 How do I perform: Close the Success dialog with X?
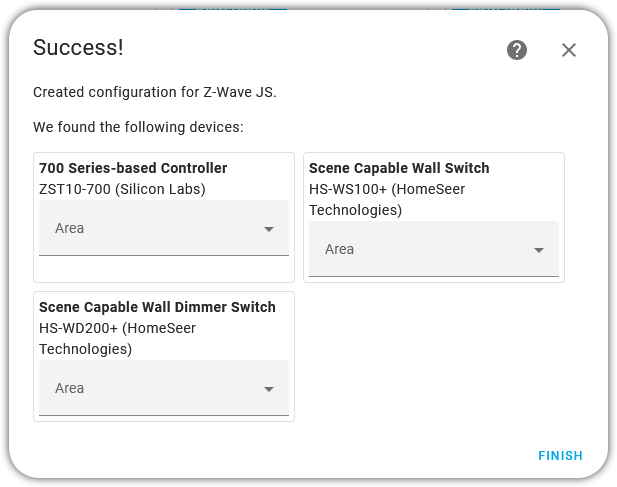[569, 50]
